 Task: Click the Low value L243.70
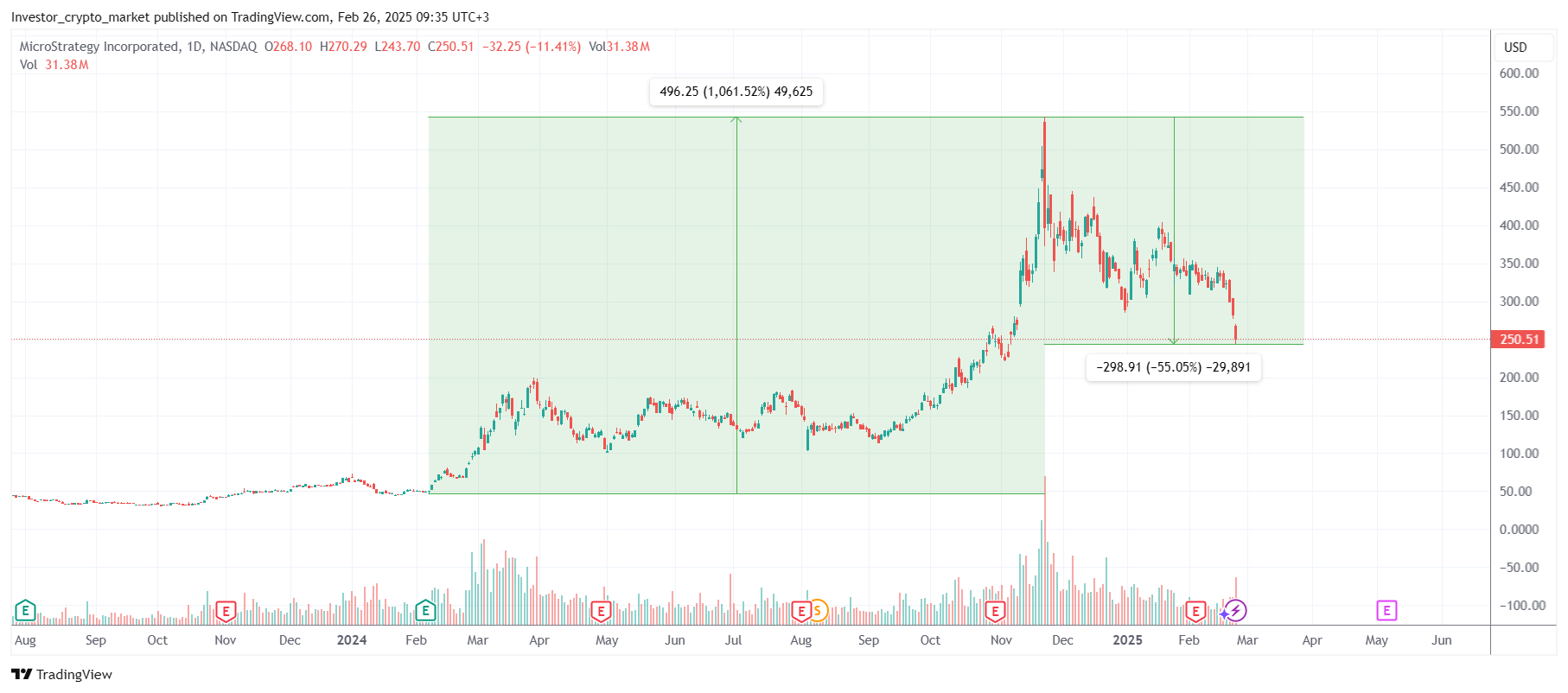coord(398,47)
